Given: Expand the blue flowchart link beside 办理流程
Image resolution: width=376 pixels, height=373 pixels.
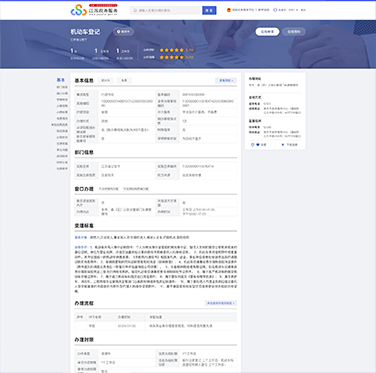Looking at the screenshot, I should (221, 303).
